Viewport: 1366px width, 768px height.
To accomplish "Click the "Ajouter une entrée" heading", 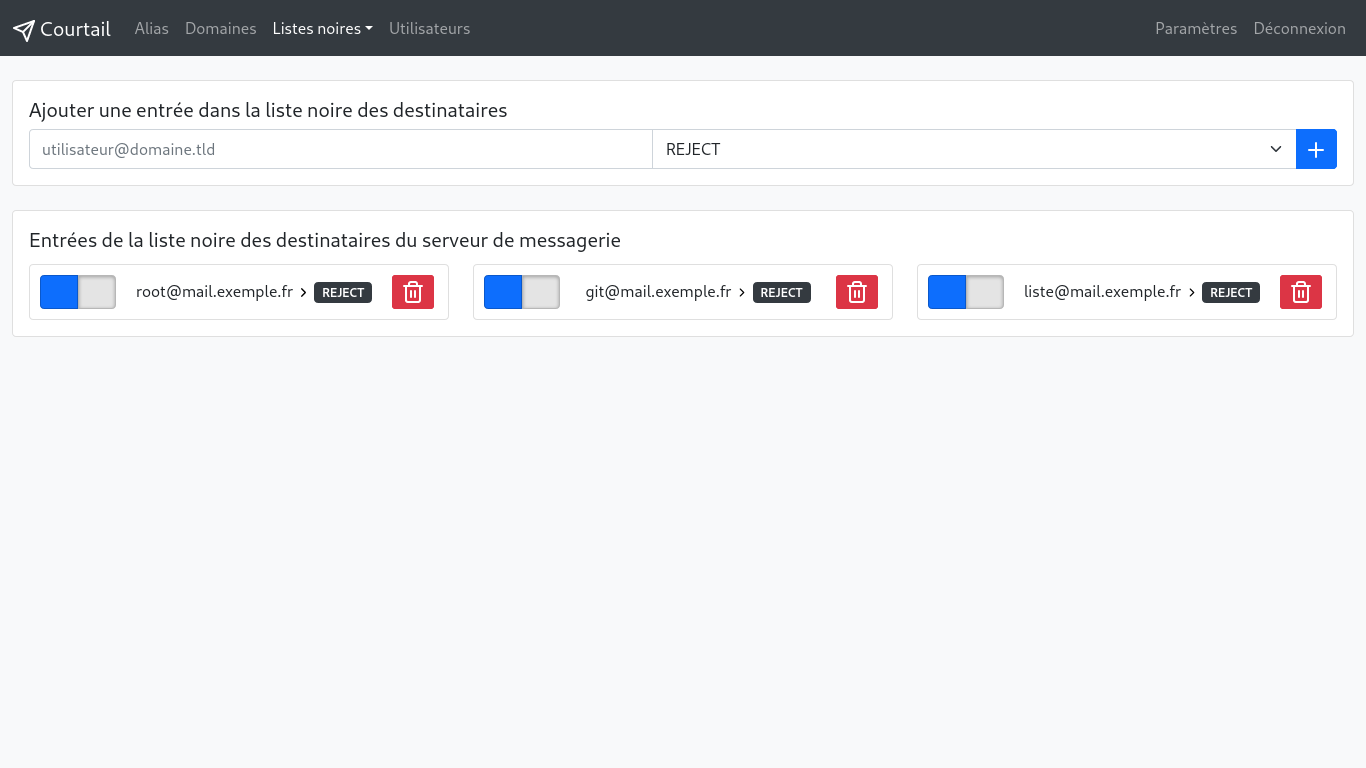I will pos(268,110).
